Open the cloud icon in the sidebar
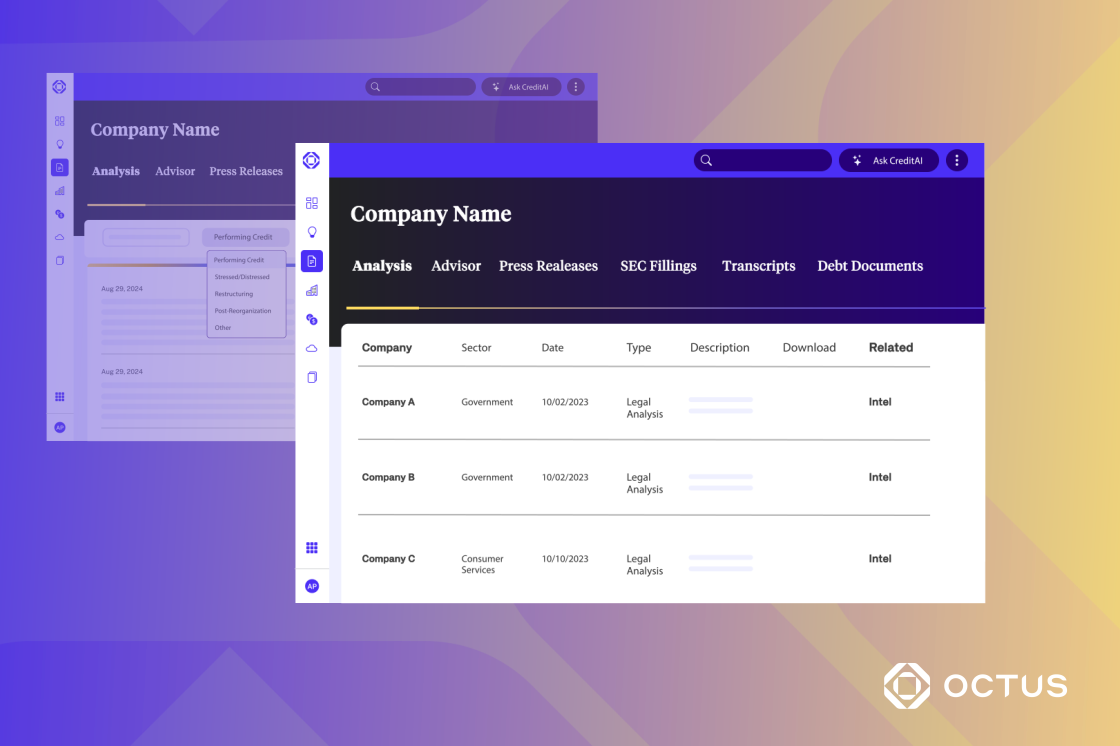Viewport: 1120px width, 746px height. pyautogui.click(x=312, y=347)
